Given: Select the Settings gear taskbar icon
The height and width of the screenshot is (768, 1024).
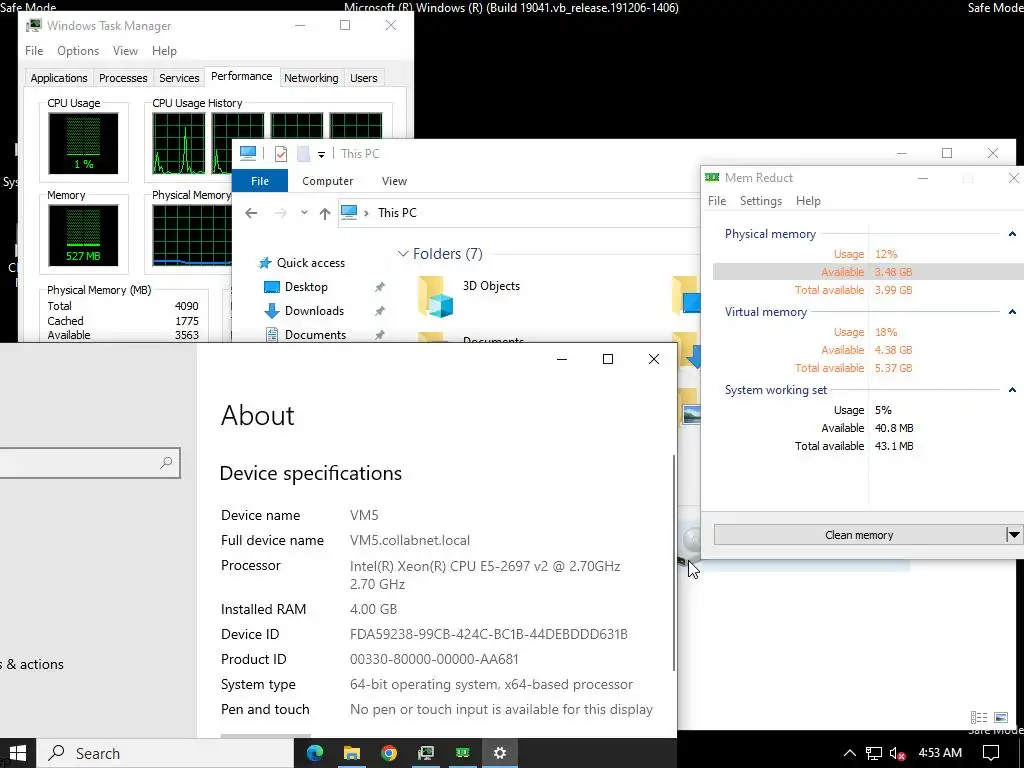Looking at the screenshot, I should (x=500, y=753).
